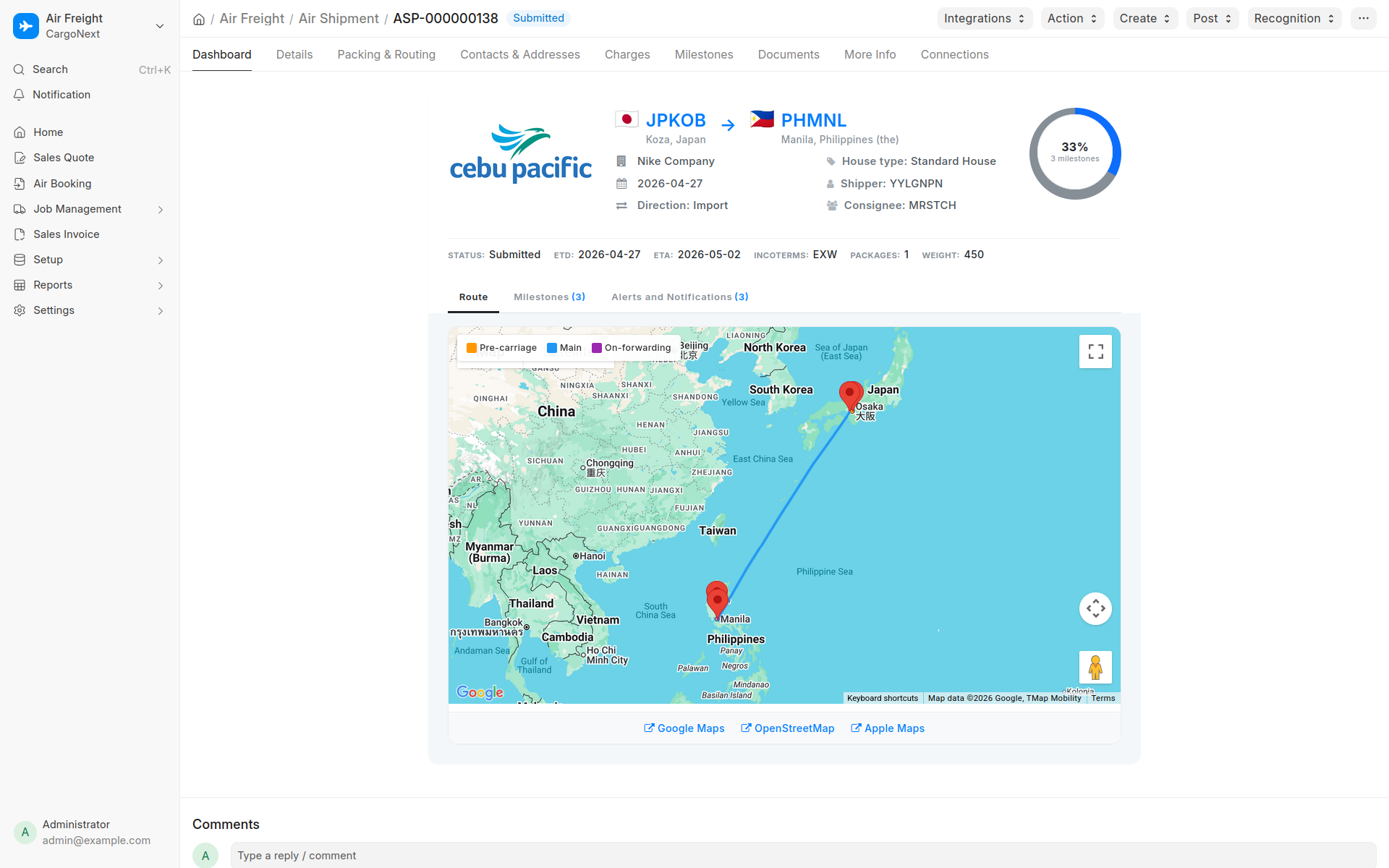This screenshot has width=1389, height=868.
Task: Click the Air Freight breadcrumb link
Action: pos(252,19)
